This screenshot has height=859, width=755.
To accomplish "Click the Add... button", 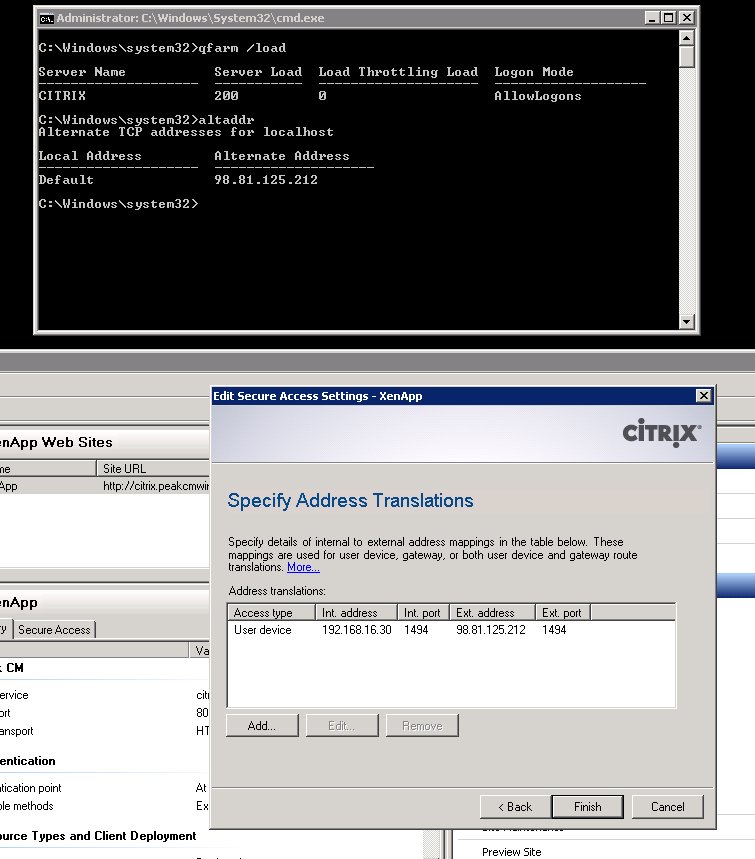I will [x=262, y=726].
